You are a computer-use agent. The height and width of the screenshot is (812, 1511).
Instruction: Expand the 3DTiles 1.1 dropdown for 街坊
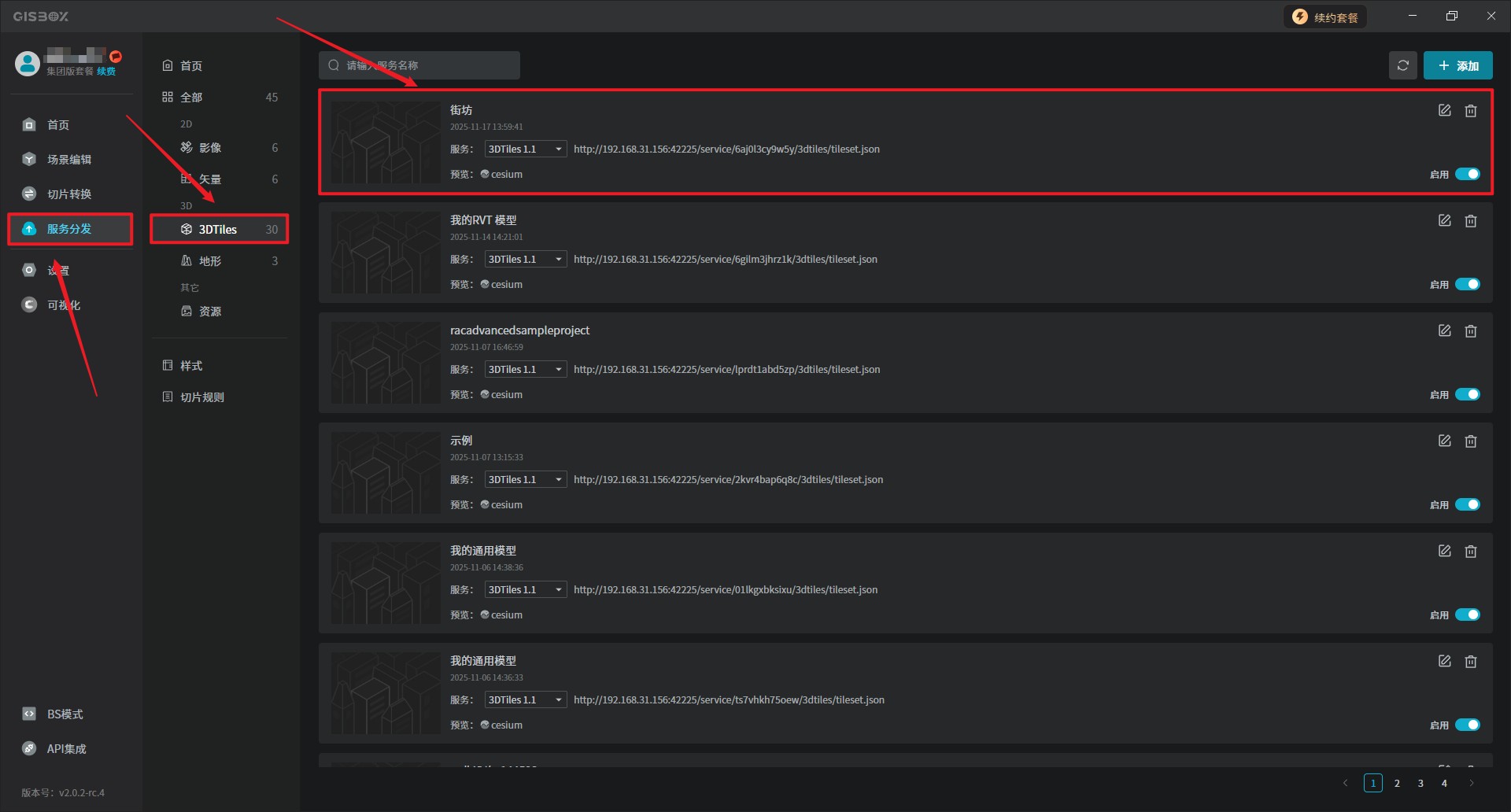click(525, 149)
